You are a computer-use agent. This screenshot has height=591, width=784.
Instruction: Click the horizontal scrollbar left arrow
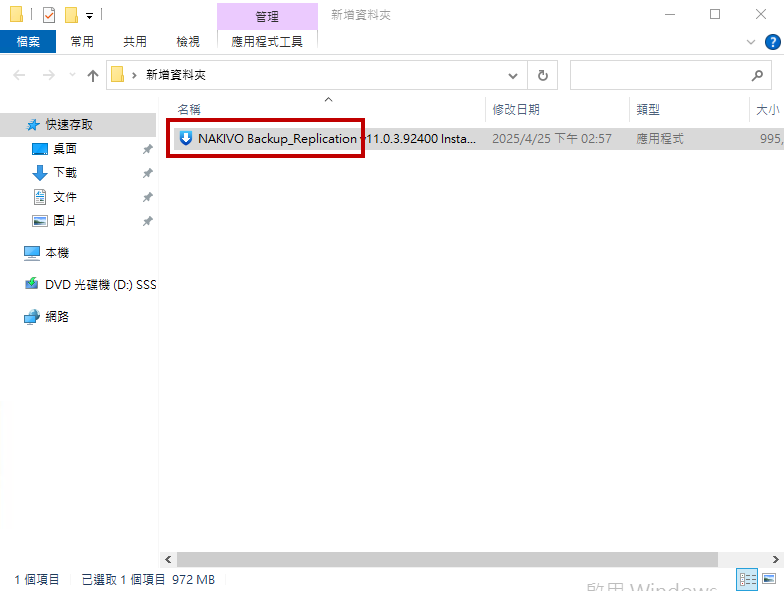(168, 560)
